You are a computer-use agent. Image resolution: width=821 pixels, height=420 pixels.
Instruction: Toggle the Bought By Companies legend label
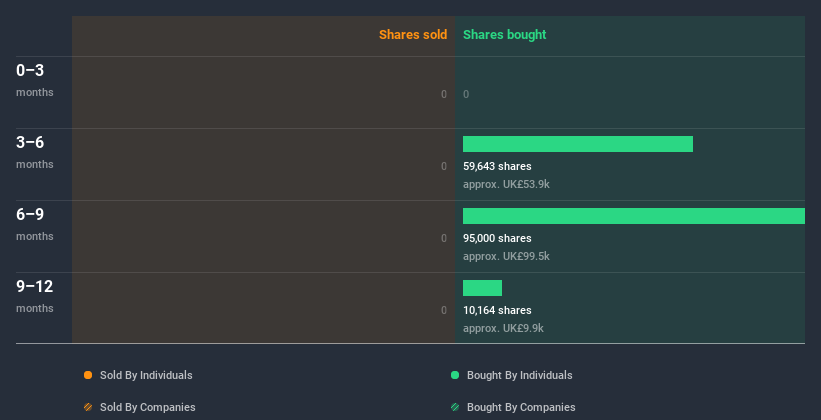tap(521, 407)
